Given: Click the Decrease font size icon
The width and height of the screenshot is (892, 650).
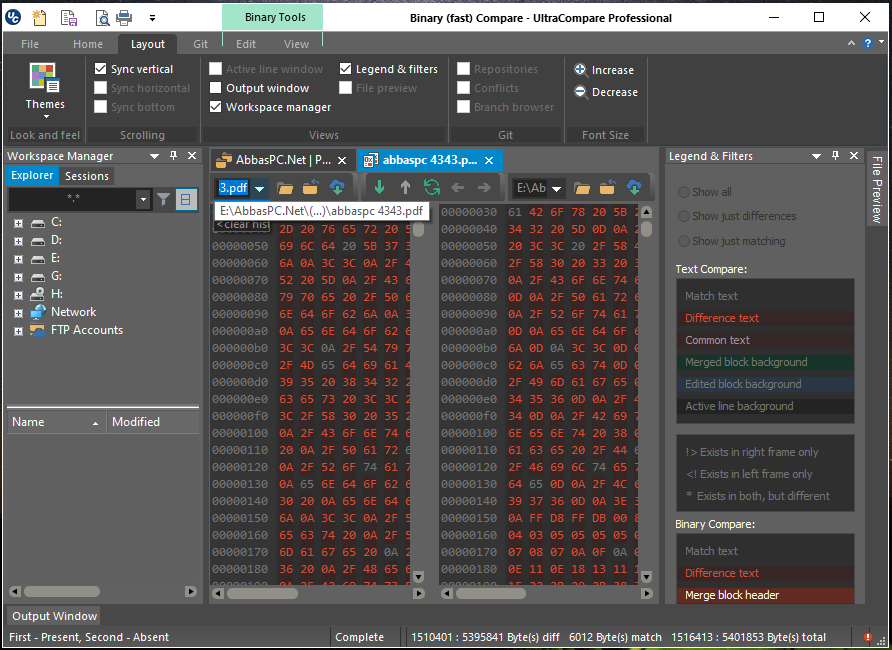Looking at the screenshot, I should (580, 92).
